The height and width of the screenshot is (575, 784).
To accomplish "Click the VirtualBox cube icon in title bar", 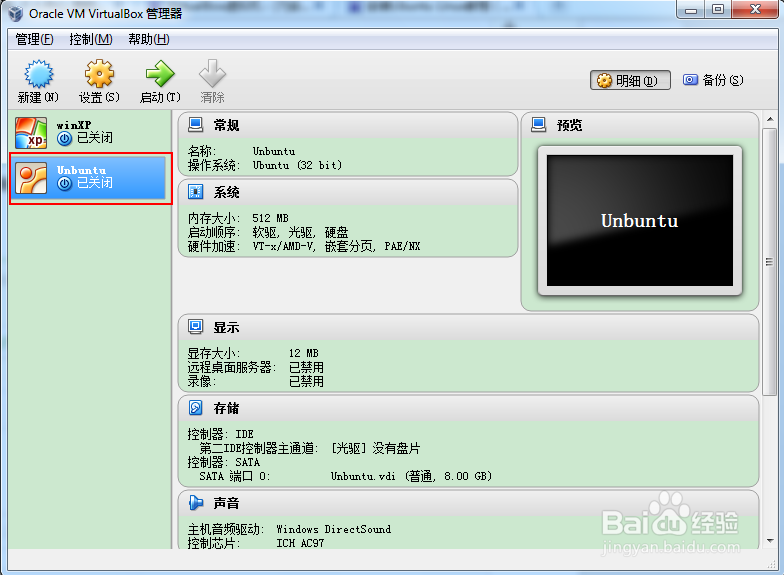I will 16,13.
